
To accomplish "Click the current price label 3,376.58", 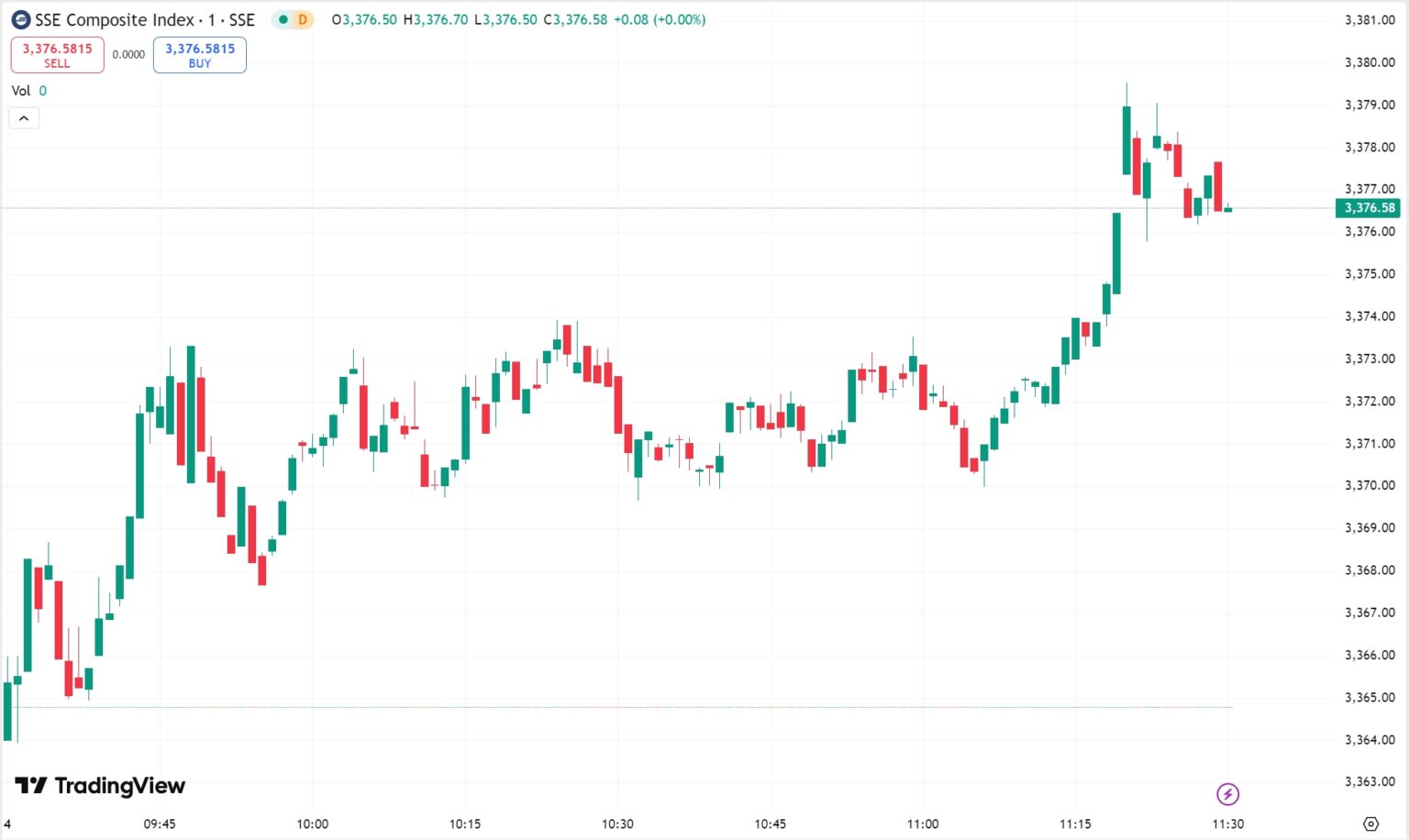I will (x=1369, y=208).
